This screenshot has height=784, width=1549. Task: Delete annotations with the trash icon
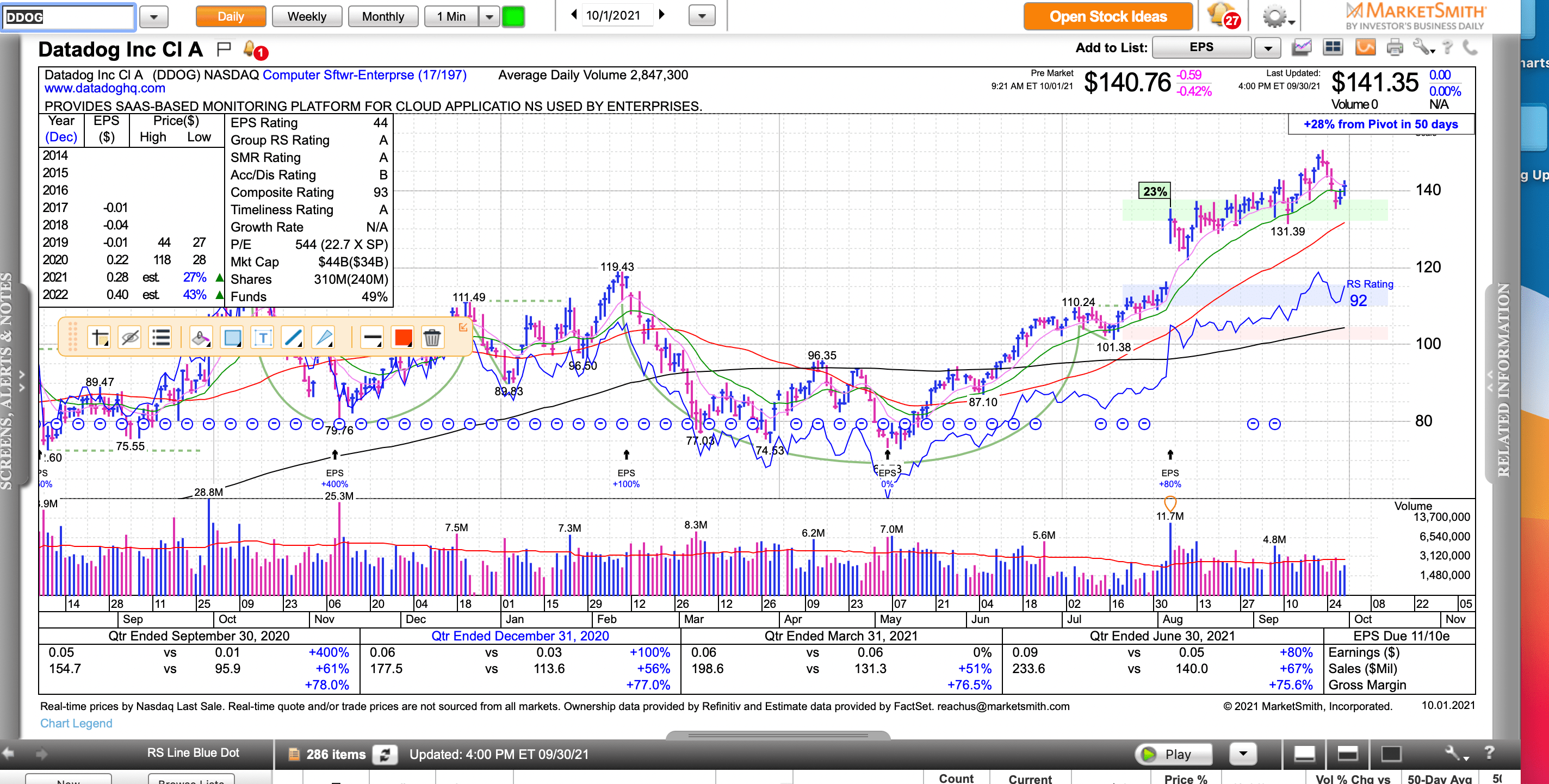pos(432,338)
